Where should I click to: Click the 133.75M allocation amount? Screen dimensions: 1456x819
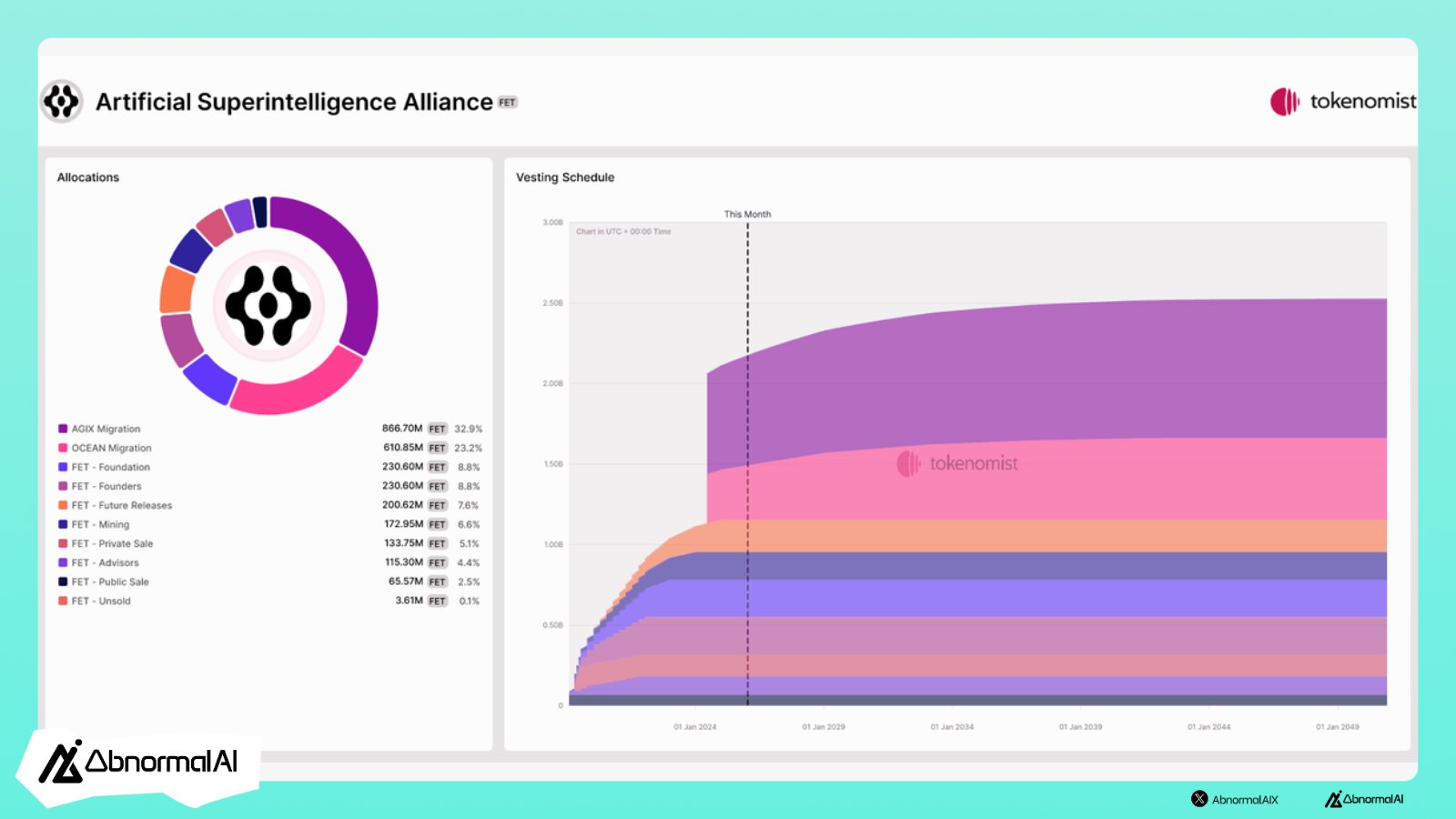click(x=403, y=543)
